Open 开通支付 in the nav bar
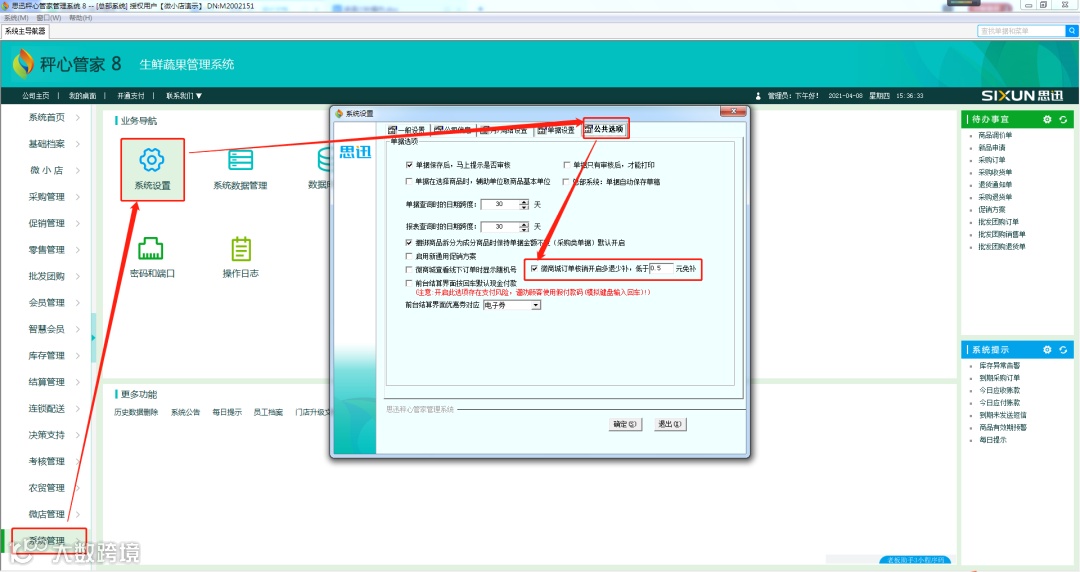 [x=131, y=96]
